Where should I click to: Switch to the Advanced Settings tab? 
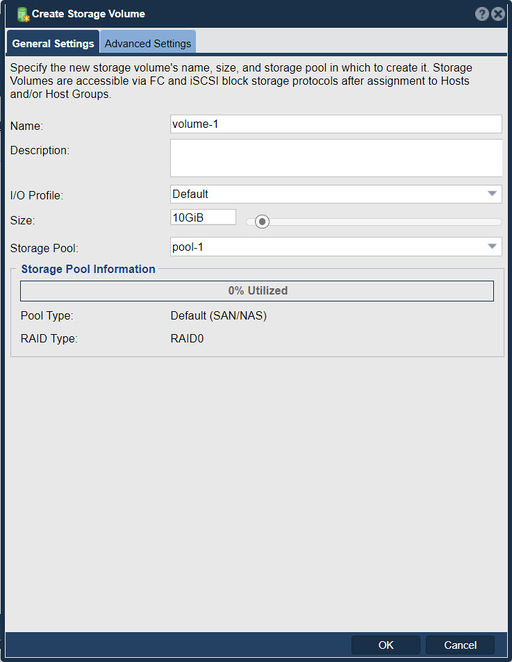[148, 43]
